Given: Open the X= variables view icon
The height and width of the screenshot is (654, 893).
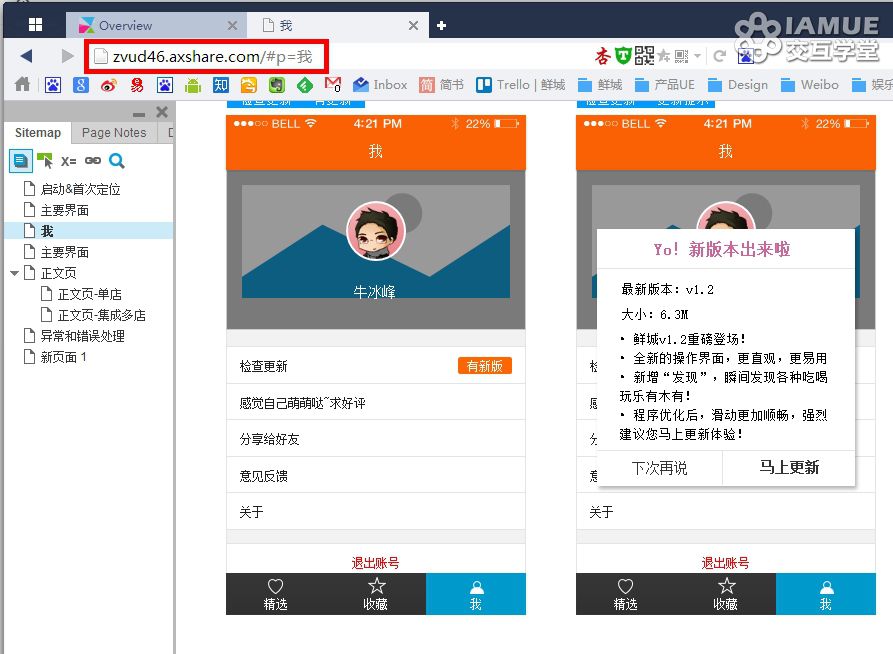Looking at the screenshot, I should tap(69, 161).
